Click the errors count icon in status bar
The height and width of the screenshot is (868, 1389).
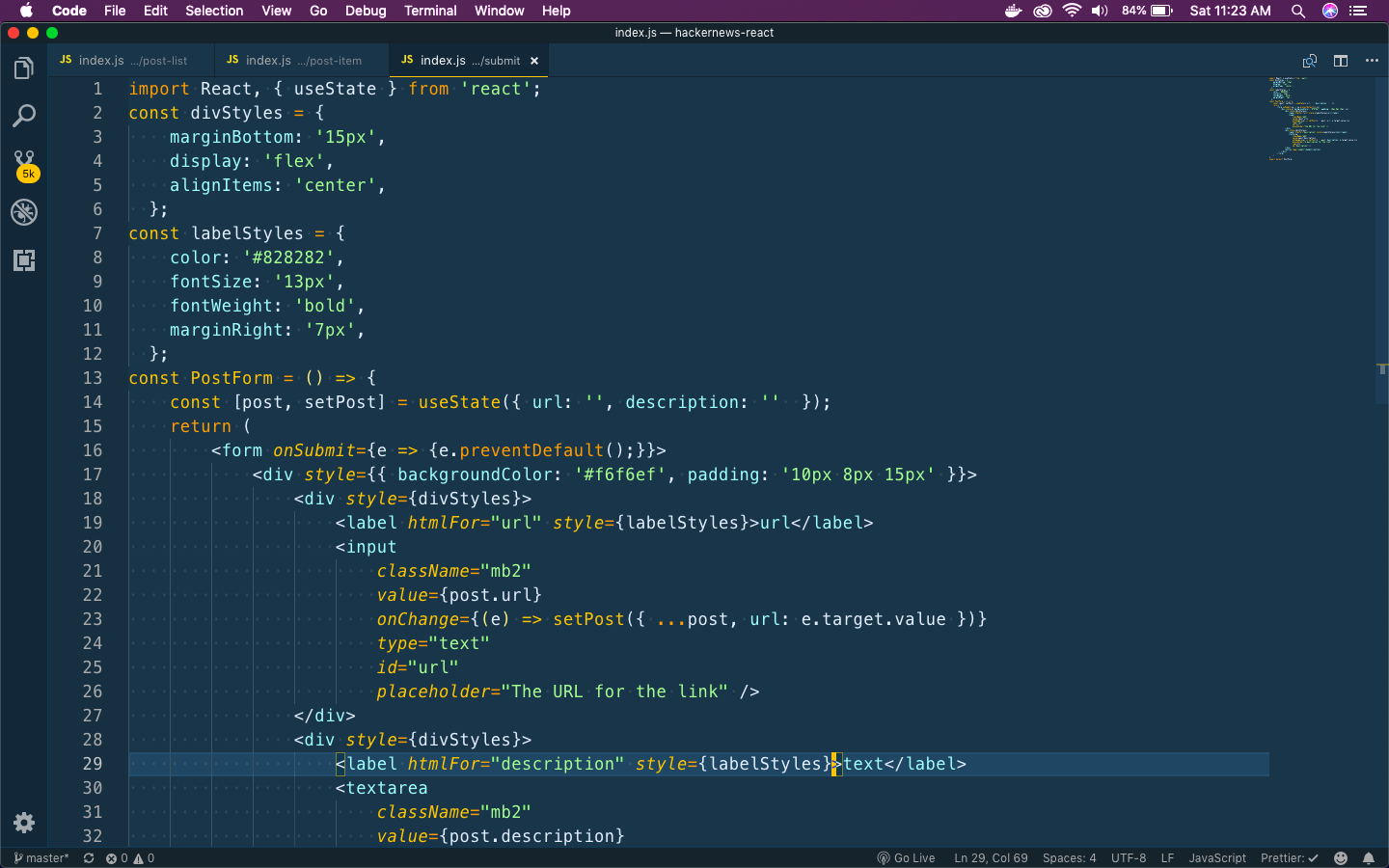point(116,857)
